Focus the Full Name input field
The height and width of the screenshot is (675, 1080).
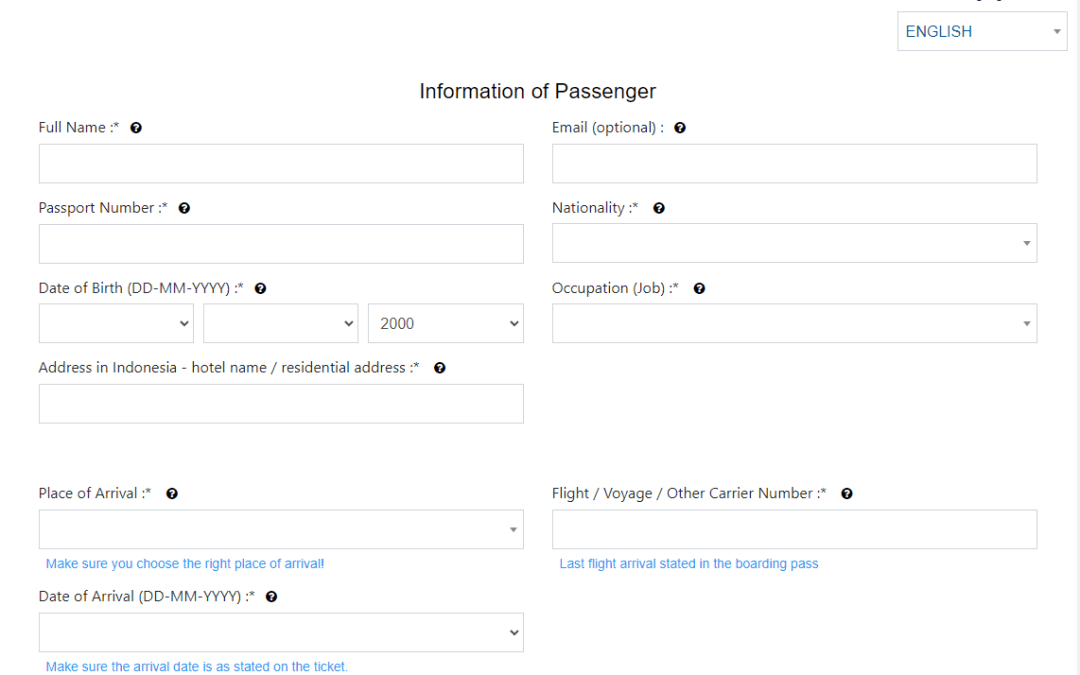point(281,163)
